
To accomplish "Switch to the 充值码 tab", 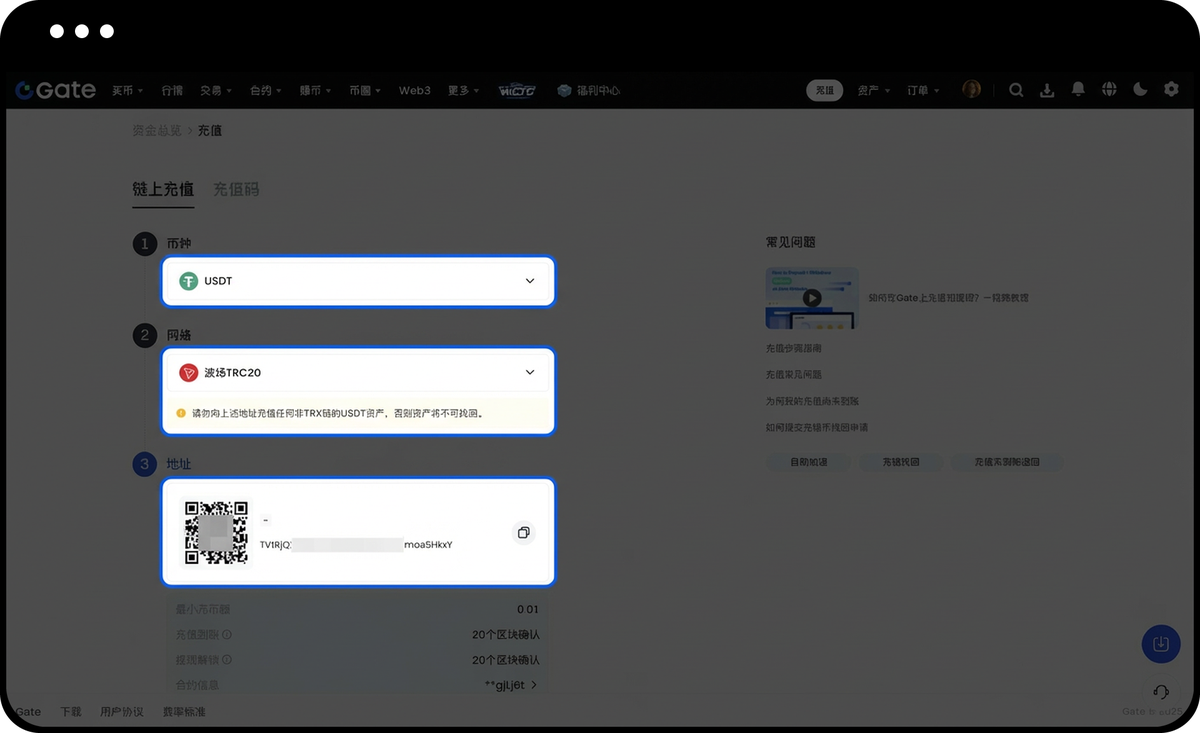I will coord(236,189).
